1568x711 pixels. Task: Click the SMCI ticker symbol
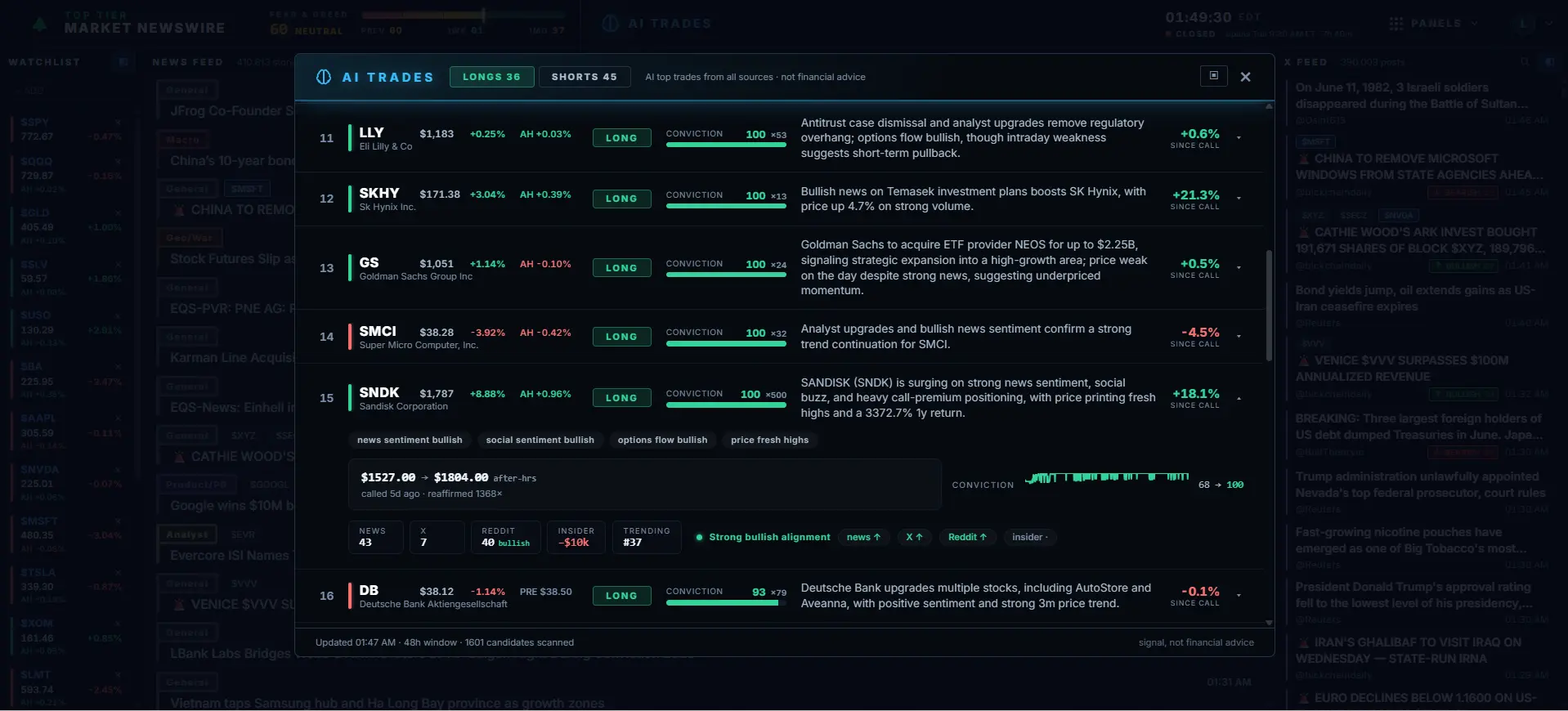click(x=378, y=331)
